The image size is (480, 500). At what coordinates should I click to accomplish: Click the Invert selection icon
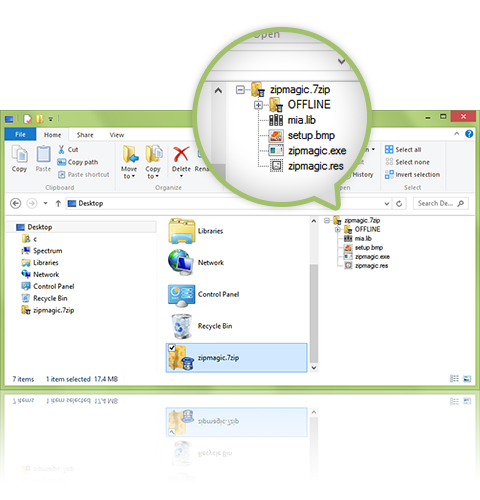click(389, 174)
